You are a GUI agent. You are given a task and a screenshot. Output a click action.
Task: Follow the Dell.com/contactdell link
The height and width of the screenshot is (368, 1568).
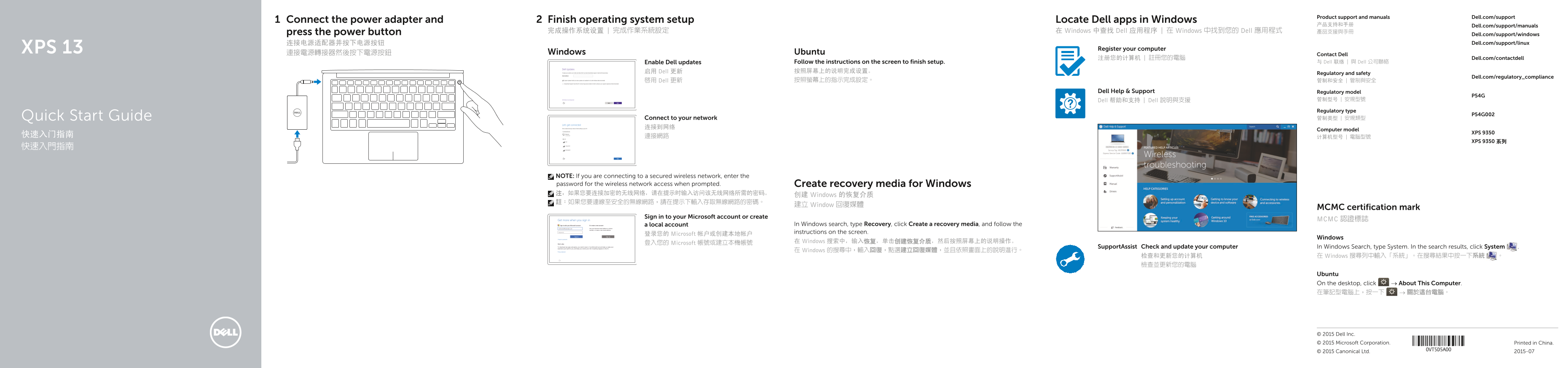1497,58
